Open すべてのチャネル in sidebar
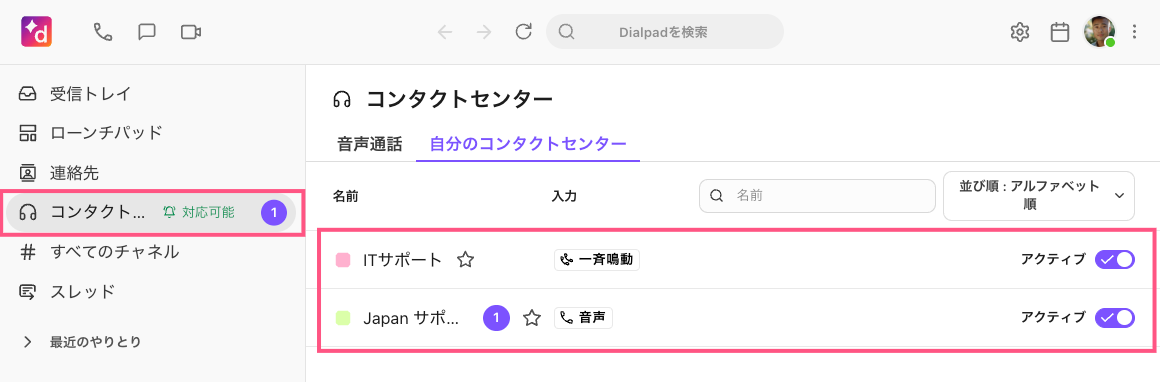The image size is (1160, 382). pyautogui.click(x=115, y=252)
